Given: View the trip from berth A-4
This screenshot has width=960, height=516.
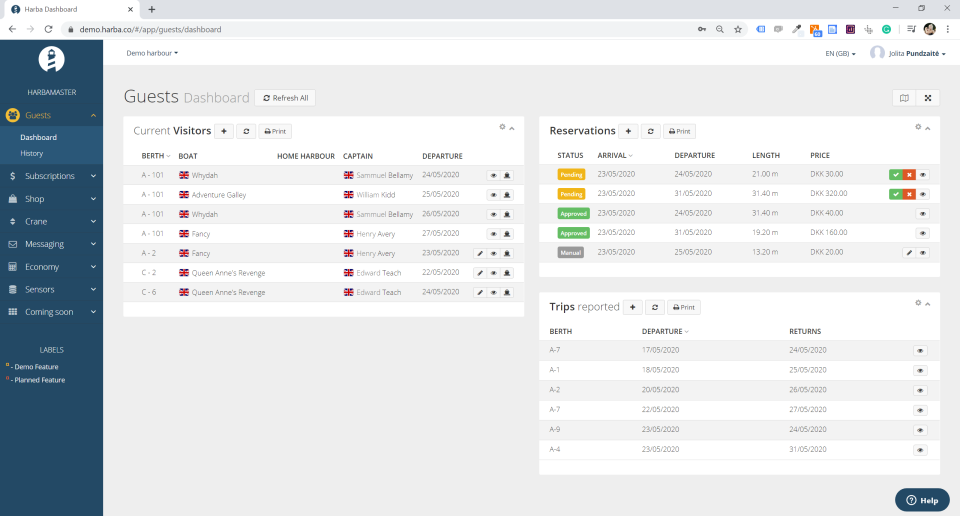Looking at the screenshot, I should coord(920,450).
